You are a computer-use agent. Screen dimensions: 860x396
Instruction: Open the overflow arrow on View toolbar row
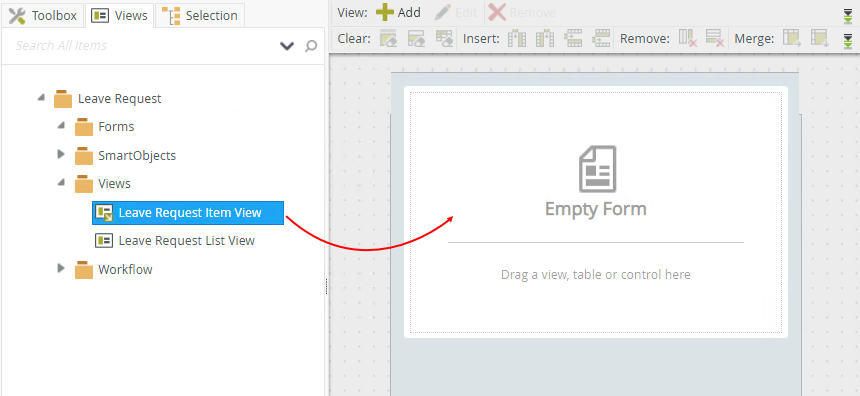848,16
